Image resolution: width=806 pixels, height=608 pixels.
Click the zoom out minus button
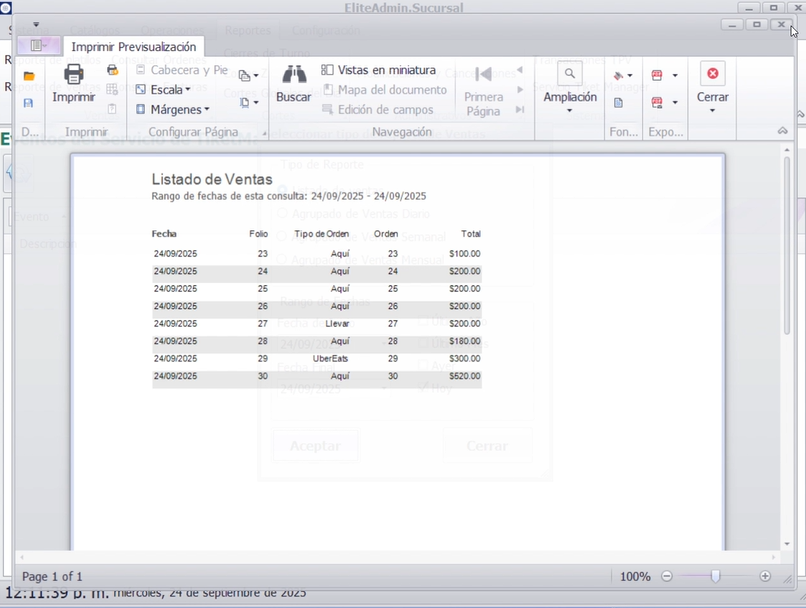[667, 577]
